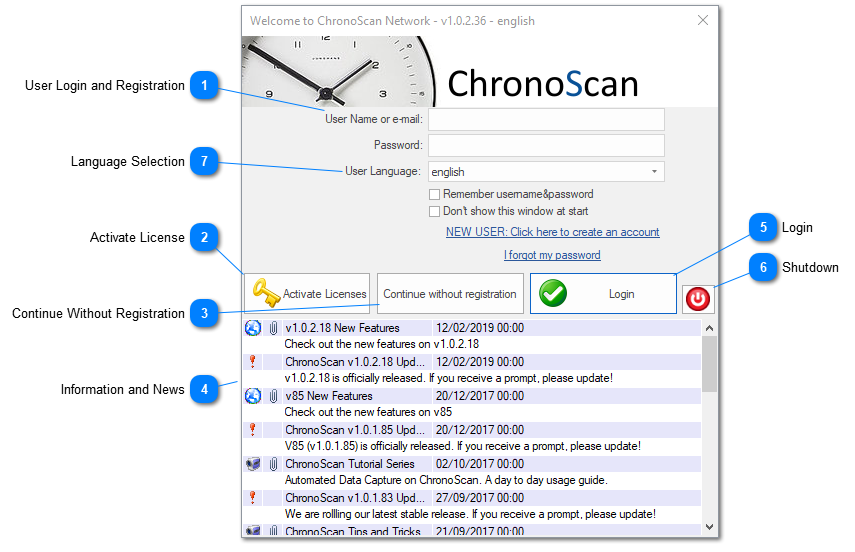Select 'ChronoScan Tips and Tricks' news title
This screenshot has height=552, width=855.
(x=353, y=531)
